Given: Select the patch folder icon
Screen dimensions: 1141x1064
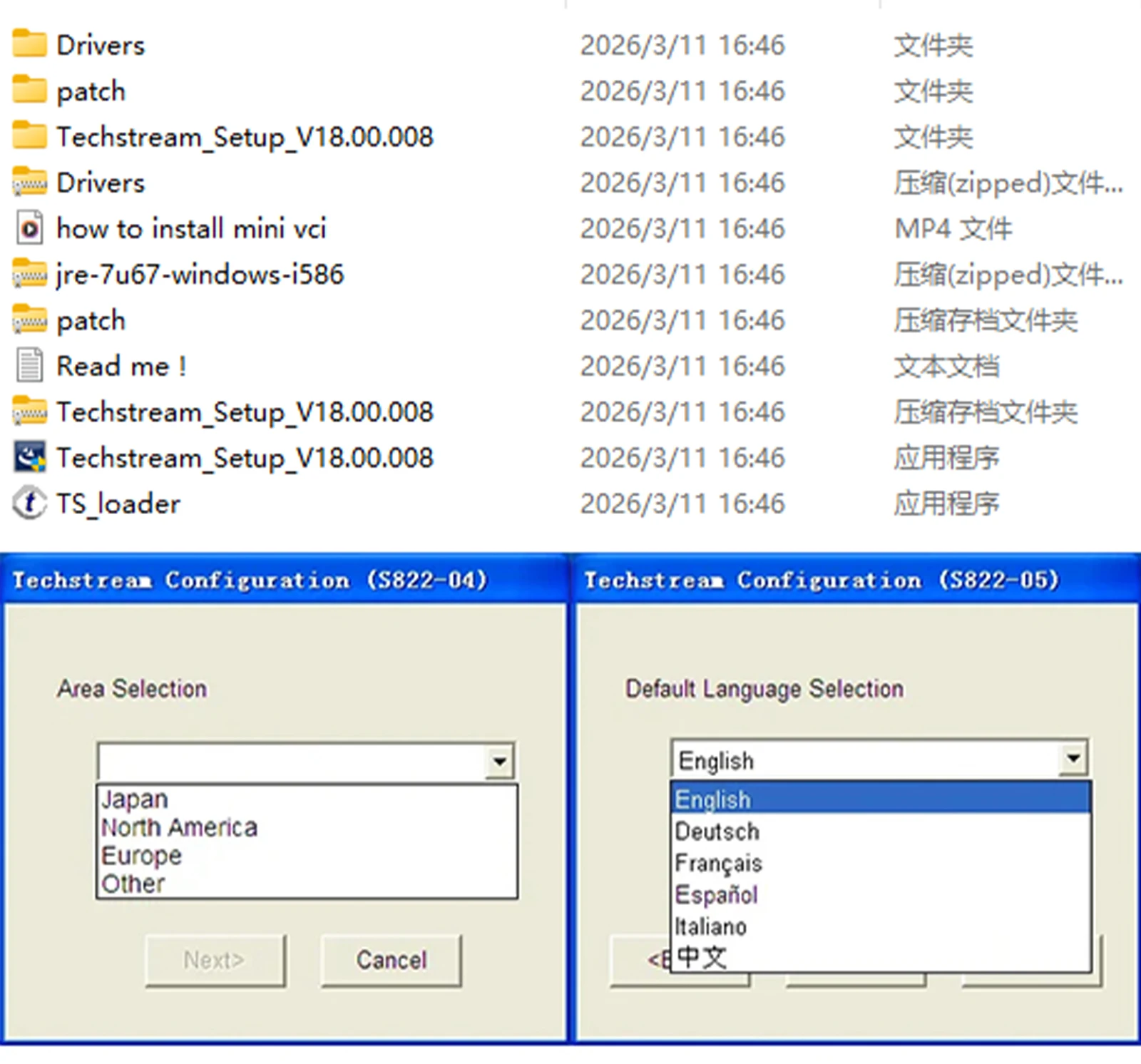Looking at the screenshot, I should [29, 90].
